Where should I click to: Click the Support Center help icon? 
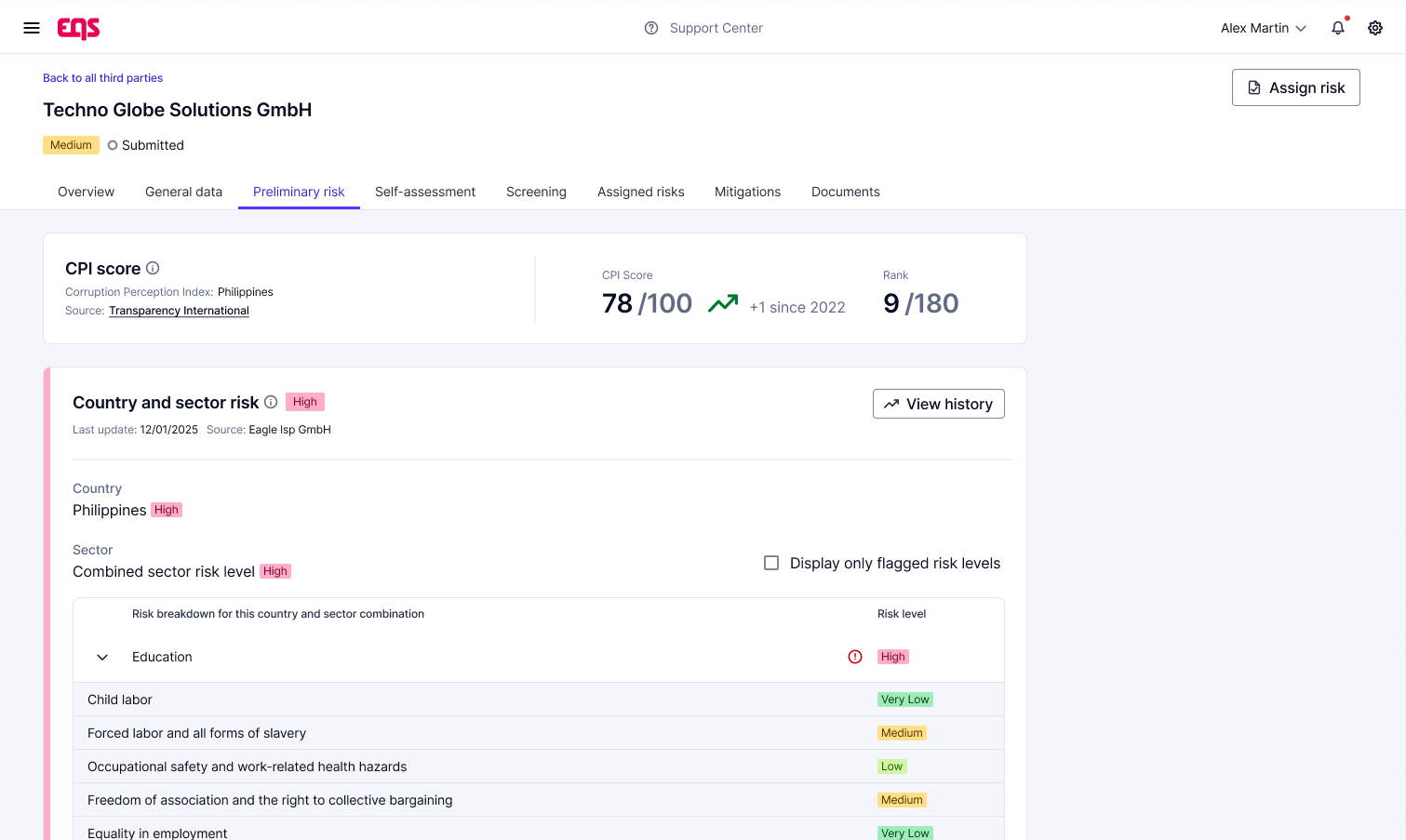point(651,28)
